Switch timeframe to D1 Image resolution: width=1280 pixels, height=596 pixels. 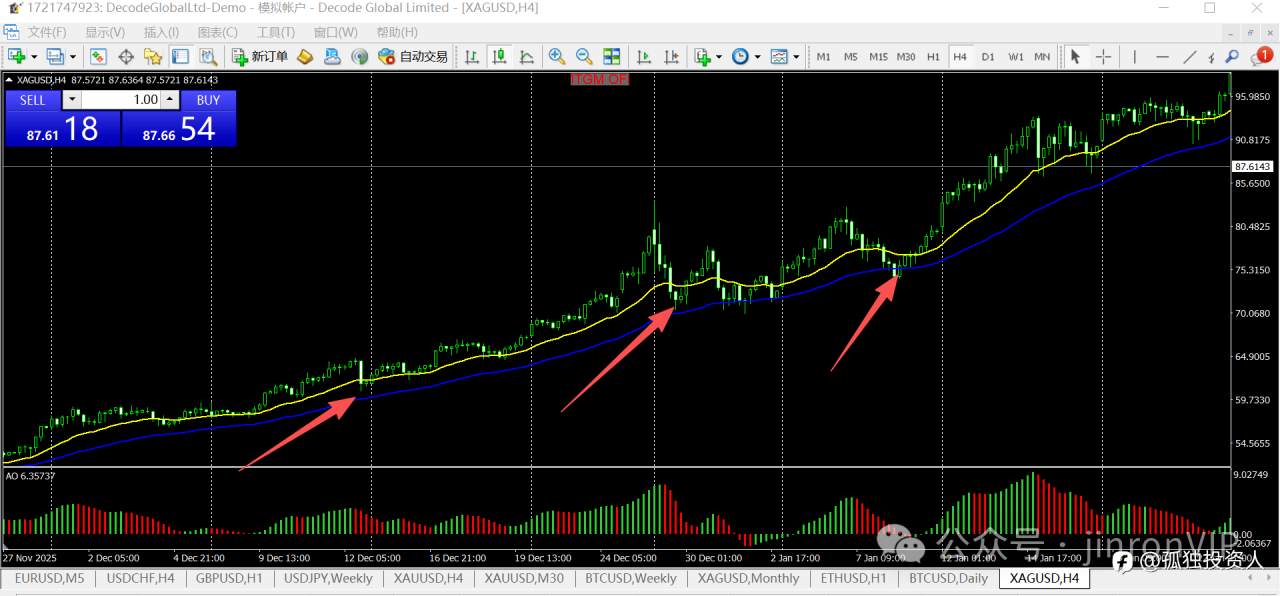988,57
